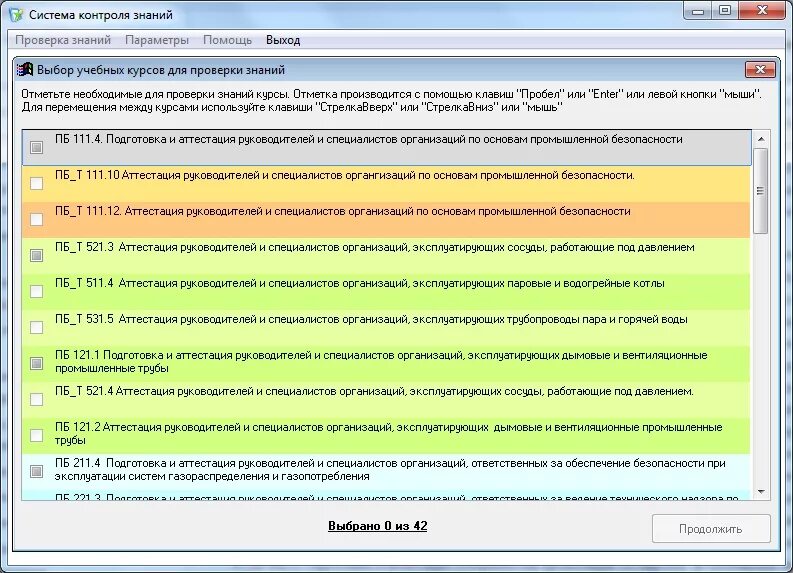The height and width of the screenshot is (573, 793).
Task: Click the ПБ 121.2 Аттестация руководителей row text
Action: [388, 433]
